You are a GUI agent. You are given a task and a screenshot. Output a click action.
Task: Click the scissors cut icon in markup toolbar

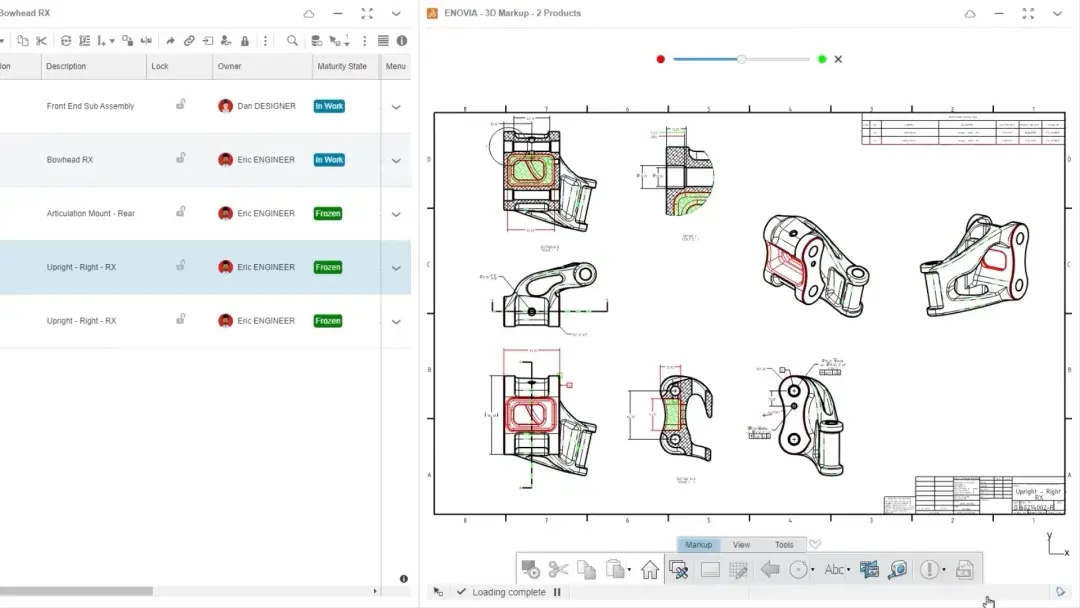click(x=558, y=570)
